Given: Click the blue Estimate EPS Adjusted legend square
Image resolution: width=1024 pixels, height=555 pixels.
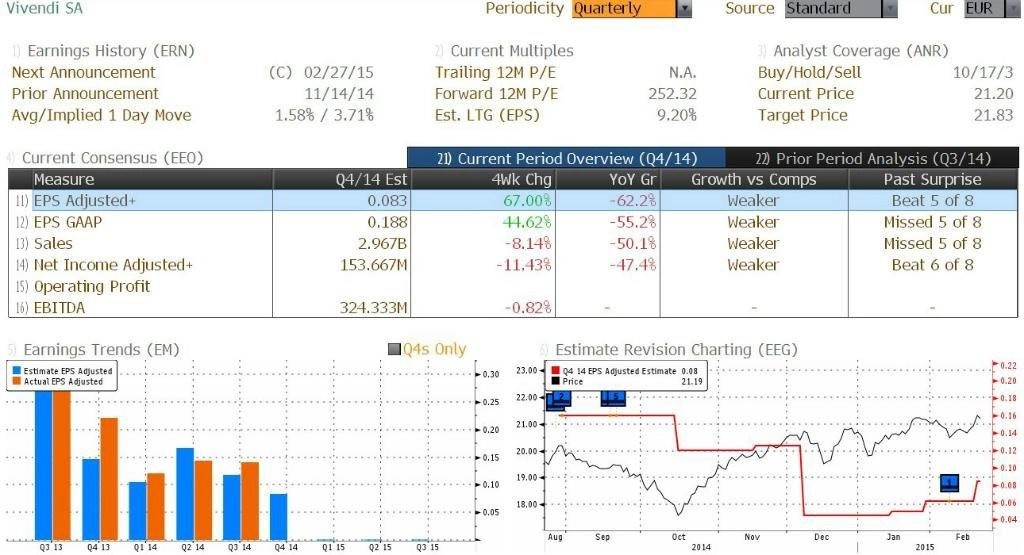Looking at the screenshot, I should (x=15, y=371).
